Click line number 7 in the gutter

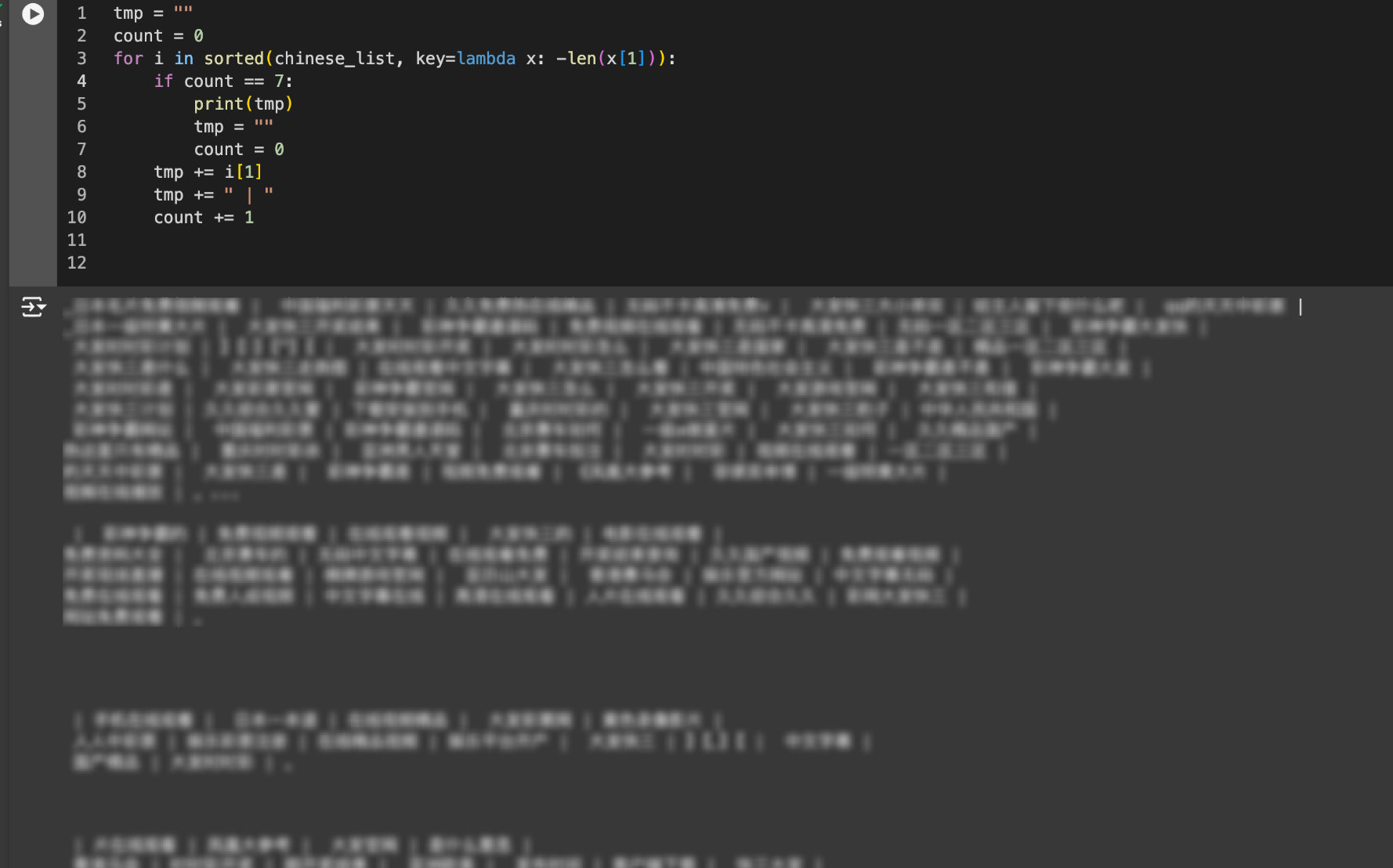point(81,150)
